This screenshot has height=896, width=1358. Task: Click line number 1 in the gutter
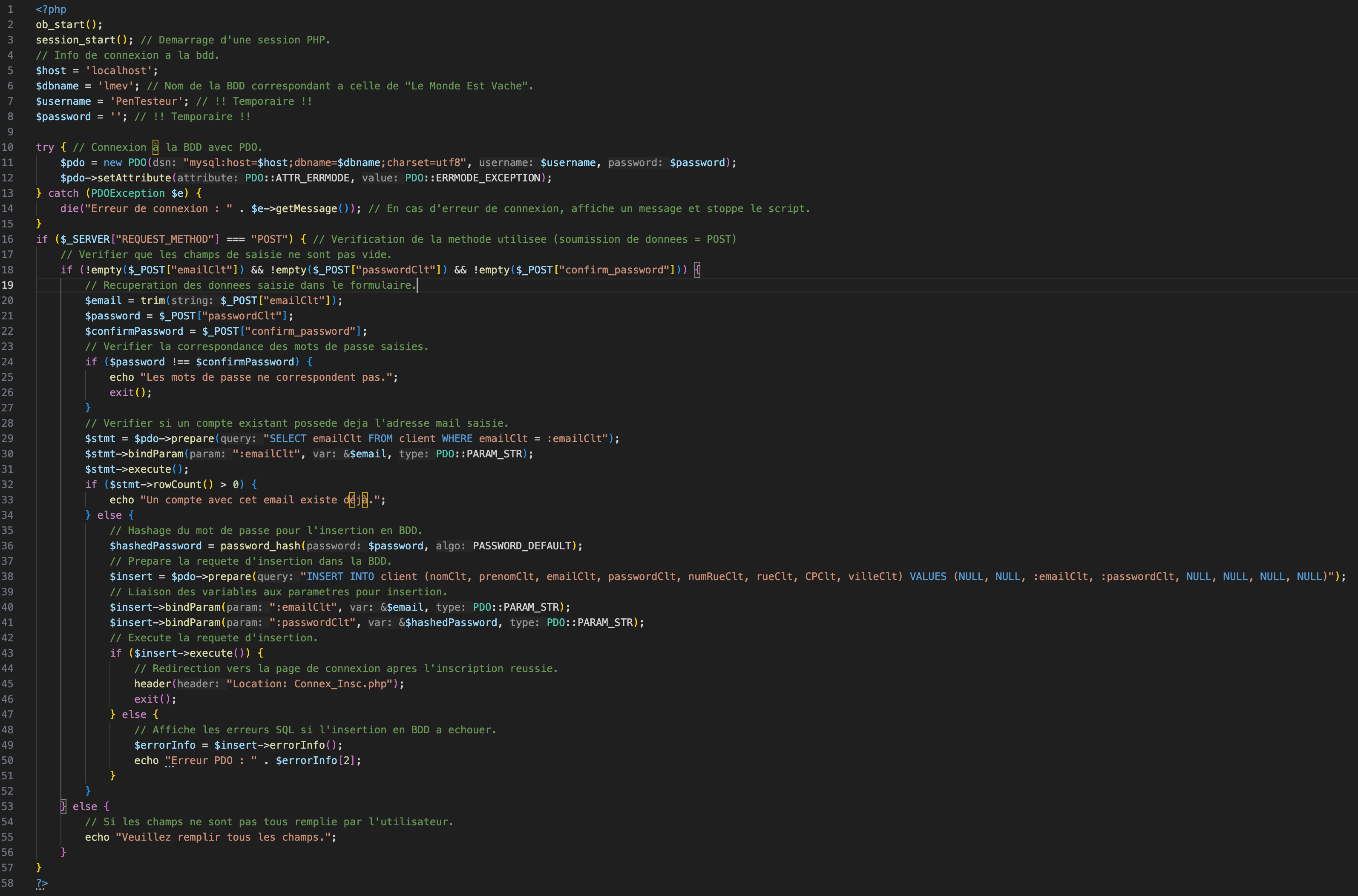pos(10,9)
